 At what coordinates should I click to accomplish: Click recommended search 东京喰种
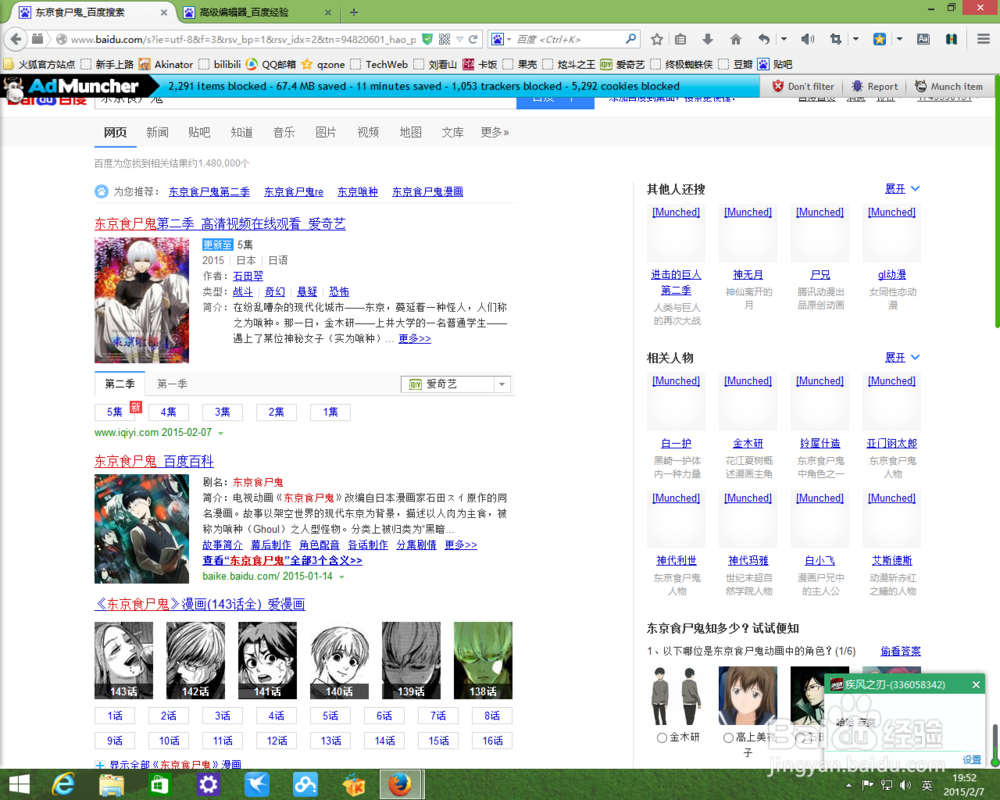click(x=358, y=191)
